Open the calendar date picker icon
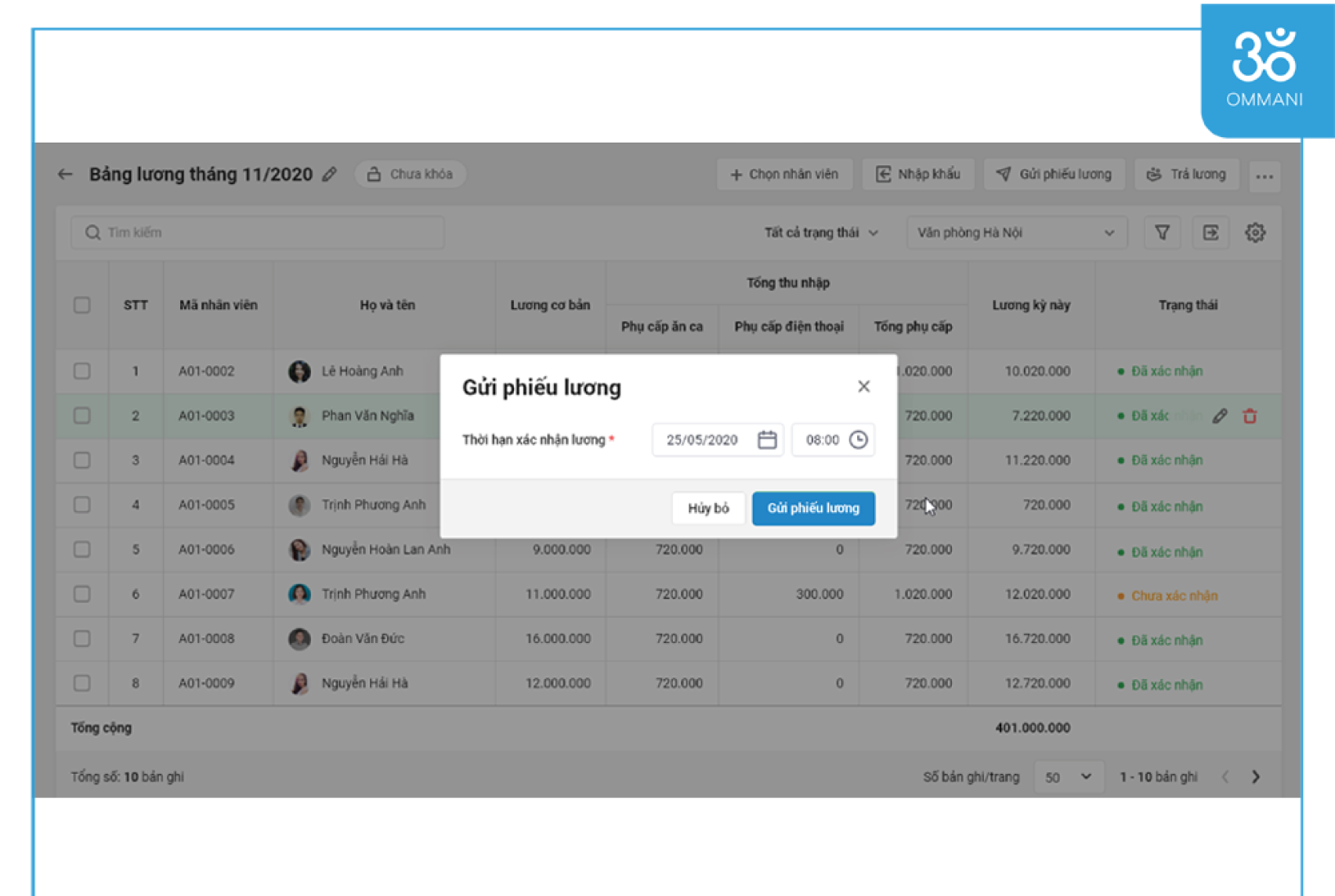This screenshot has width=1335, height=896. coord(766,440)
